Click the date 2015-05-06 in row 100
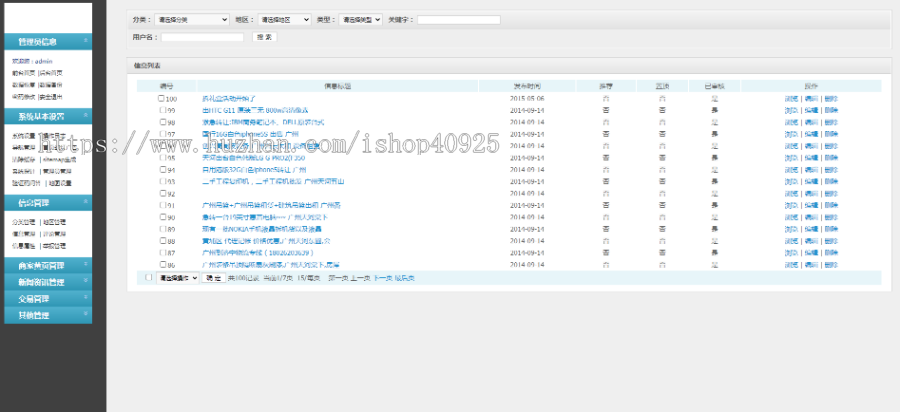The width and height of the screenshot is (900, 412). [x=527, y=99]
